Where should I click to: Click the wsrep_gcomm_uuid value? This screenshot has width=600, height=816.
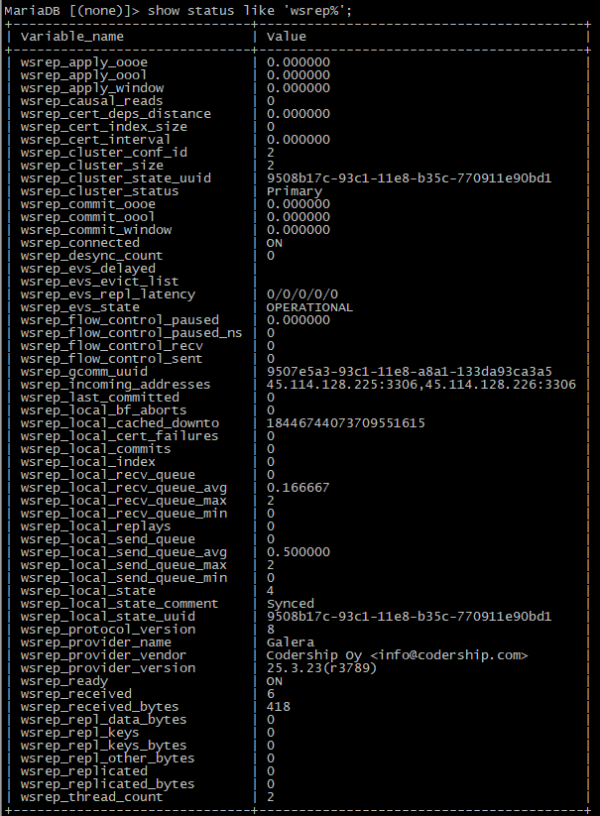coord(409,371)
